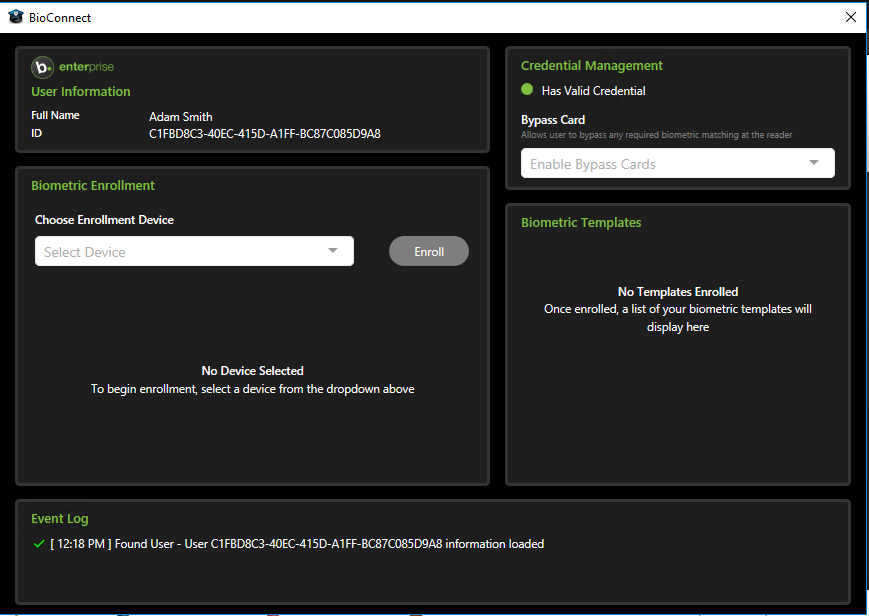This screenshot has height=616, width=869.
Task: Click the Biometric Enrollment heading
Action: pyautogui.click(x=93, y=186)
